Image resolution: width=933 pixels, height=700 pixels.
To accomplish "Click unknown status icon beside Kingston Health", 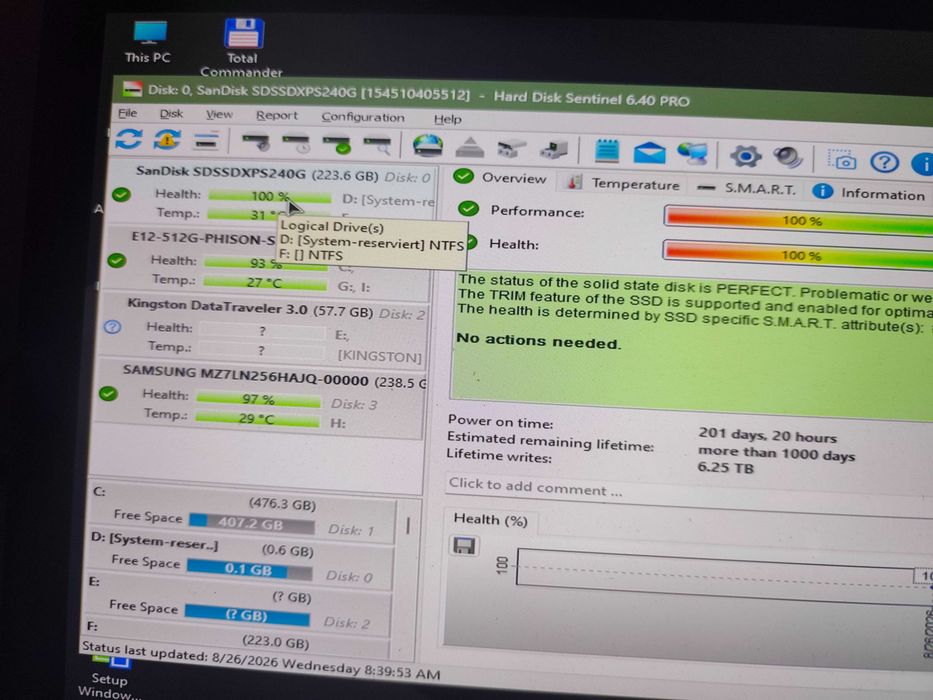I will [112, 327].
